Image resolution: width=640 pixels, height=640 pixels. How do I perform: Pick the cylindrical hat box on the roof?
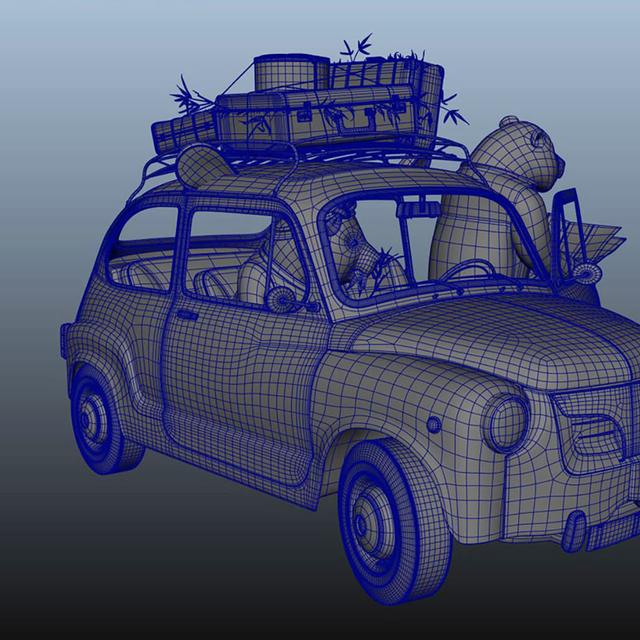[x=292, y=72]
